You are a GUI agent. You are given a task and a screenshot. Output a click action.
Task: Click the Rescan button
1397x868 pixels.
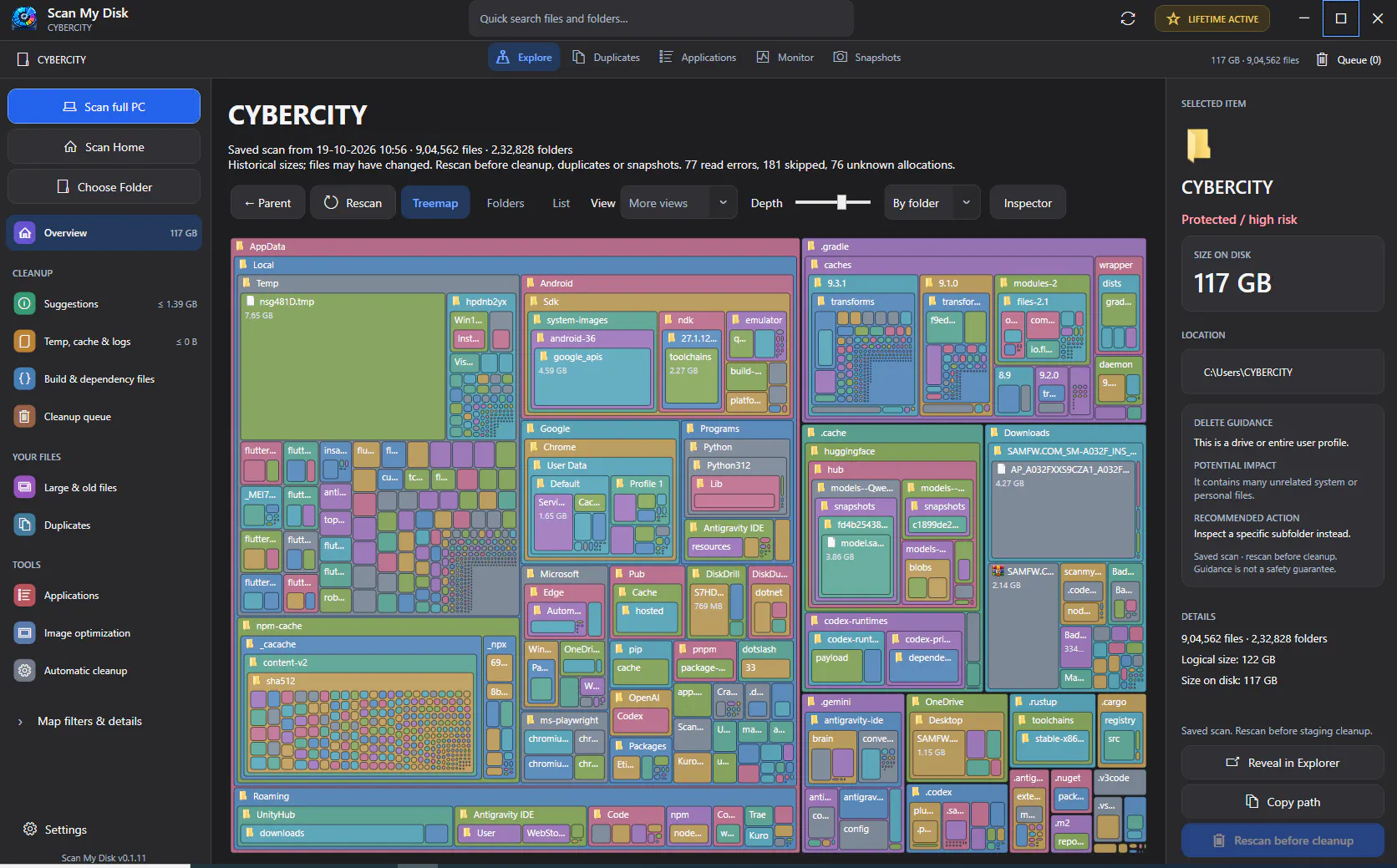[353, 203]
